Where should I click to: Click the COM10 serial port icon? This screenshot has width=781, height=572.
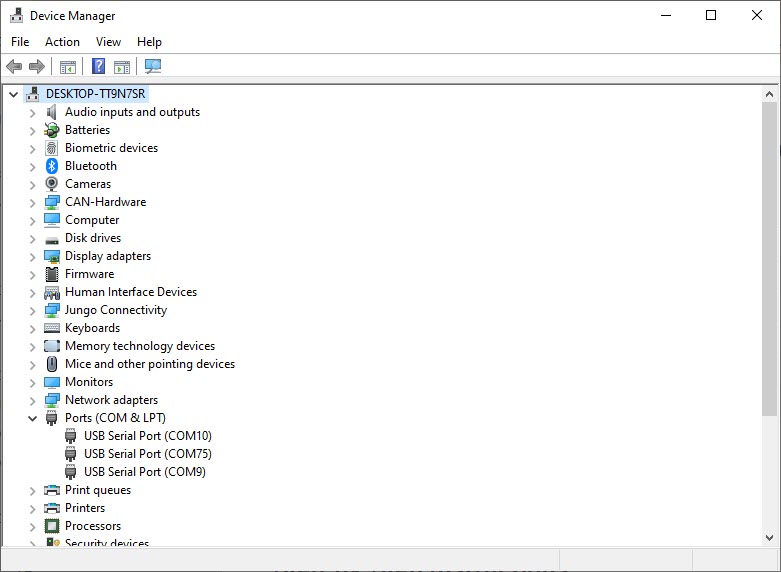[71, 436]
